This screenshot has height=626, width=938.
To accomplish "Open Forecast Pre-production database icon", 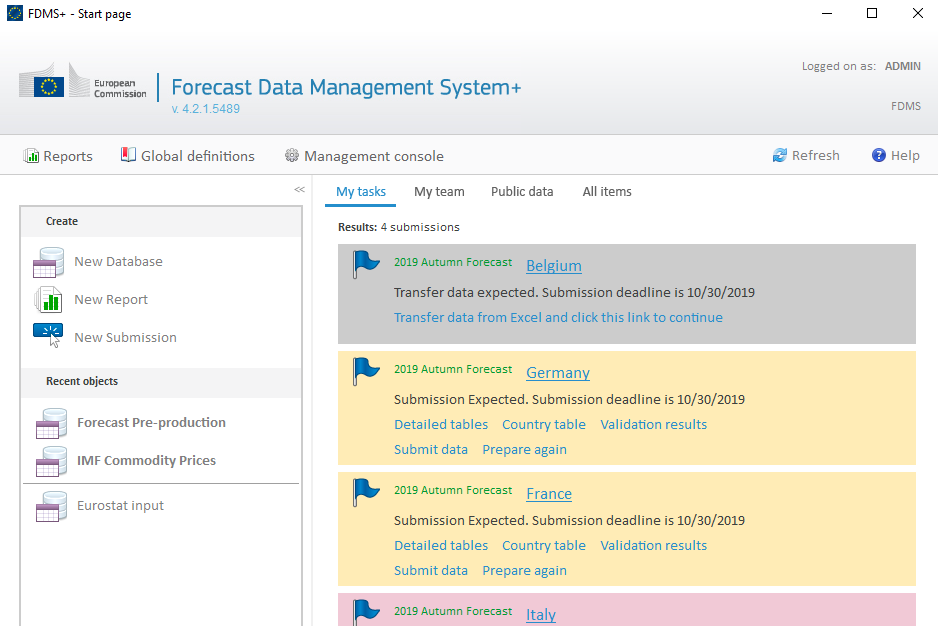I will (x=51, y=423).
